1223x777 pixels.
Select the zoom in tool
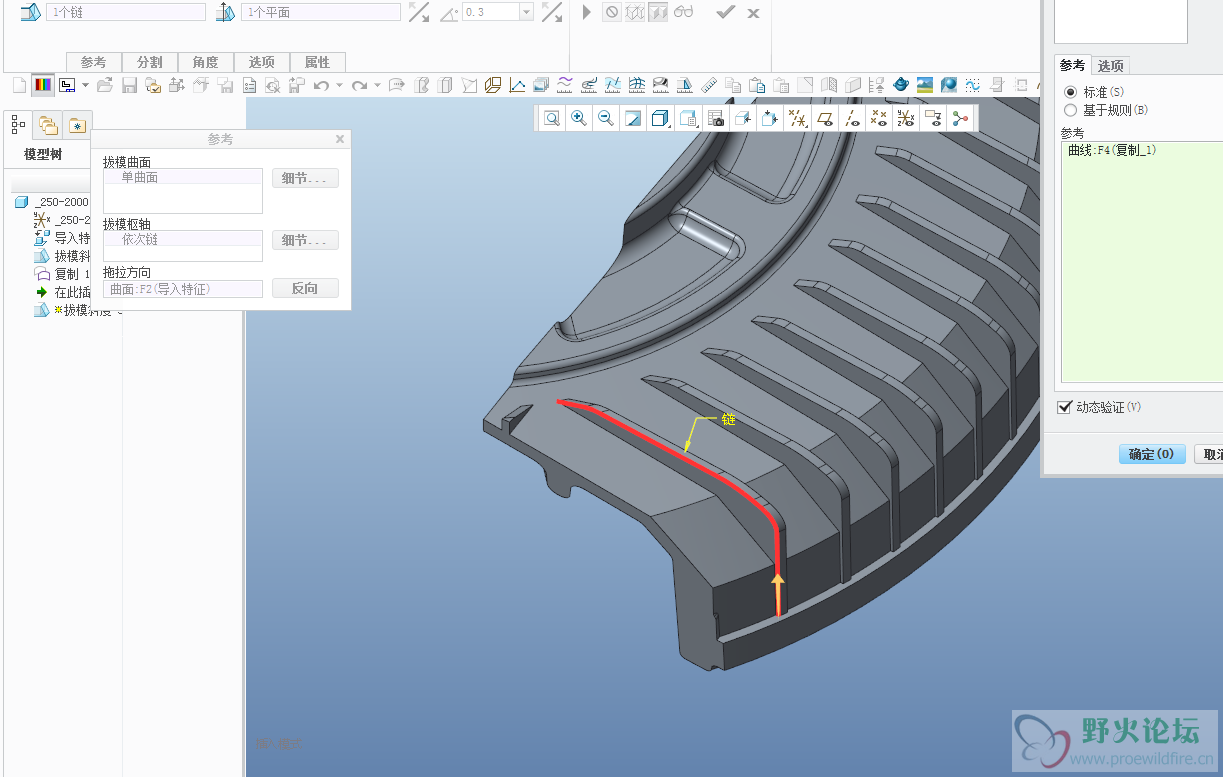[578, 119]
